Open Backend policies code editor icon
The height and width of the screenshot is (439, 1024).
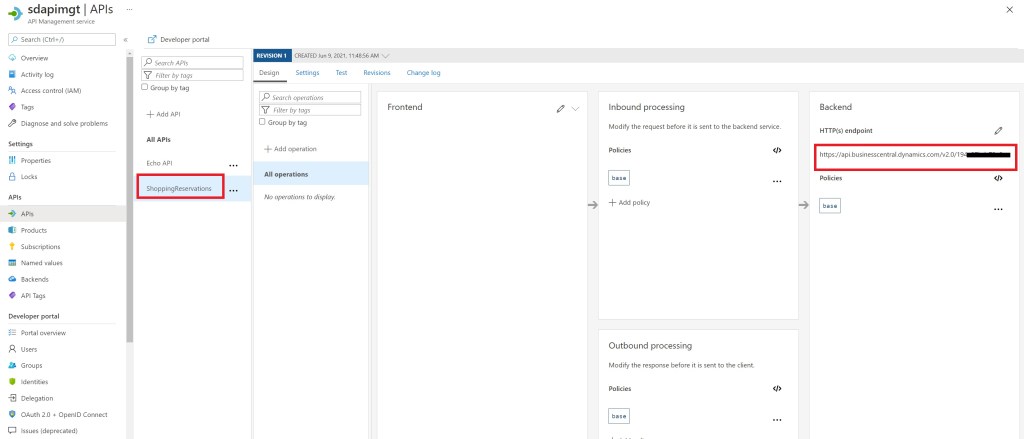998,178
